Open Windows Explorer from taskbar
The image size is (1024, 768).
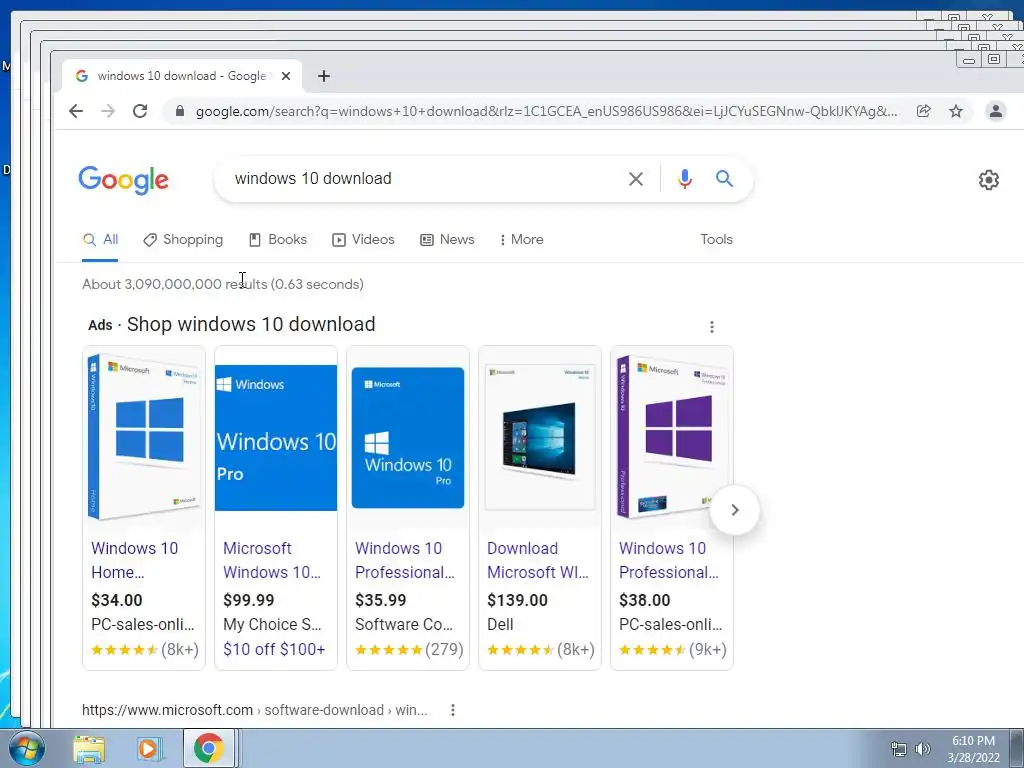pyautogui.click(x=89, y=749)
